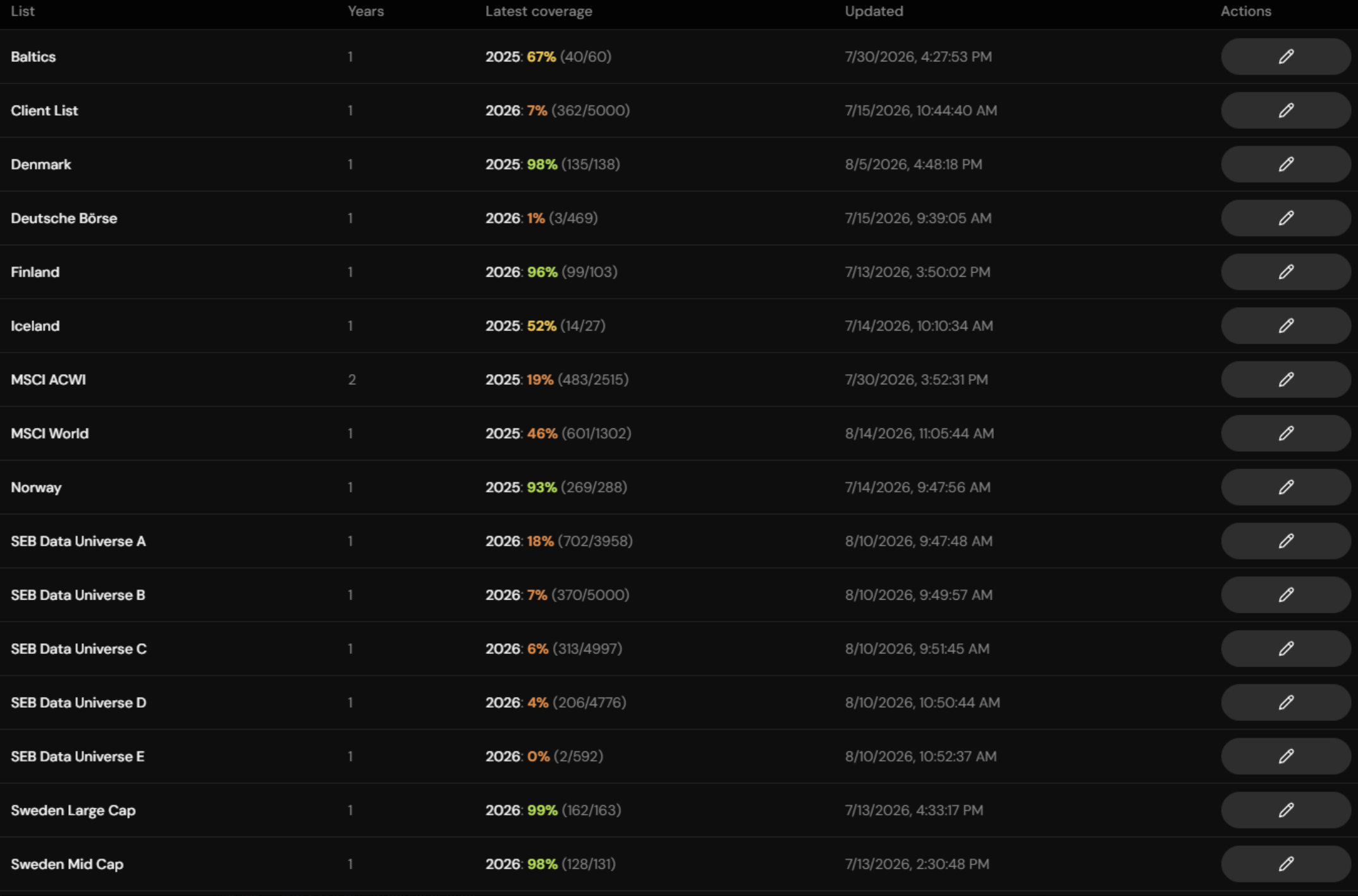Click the Latest coverage column header

539,11
